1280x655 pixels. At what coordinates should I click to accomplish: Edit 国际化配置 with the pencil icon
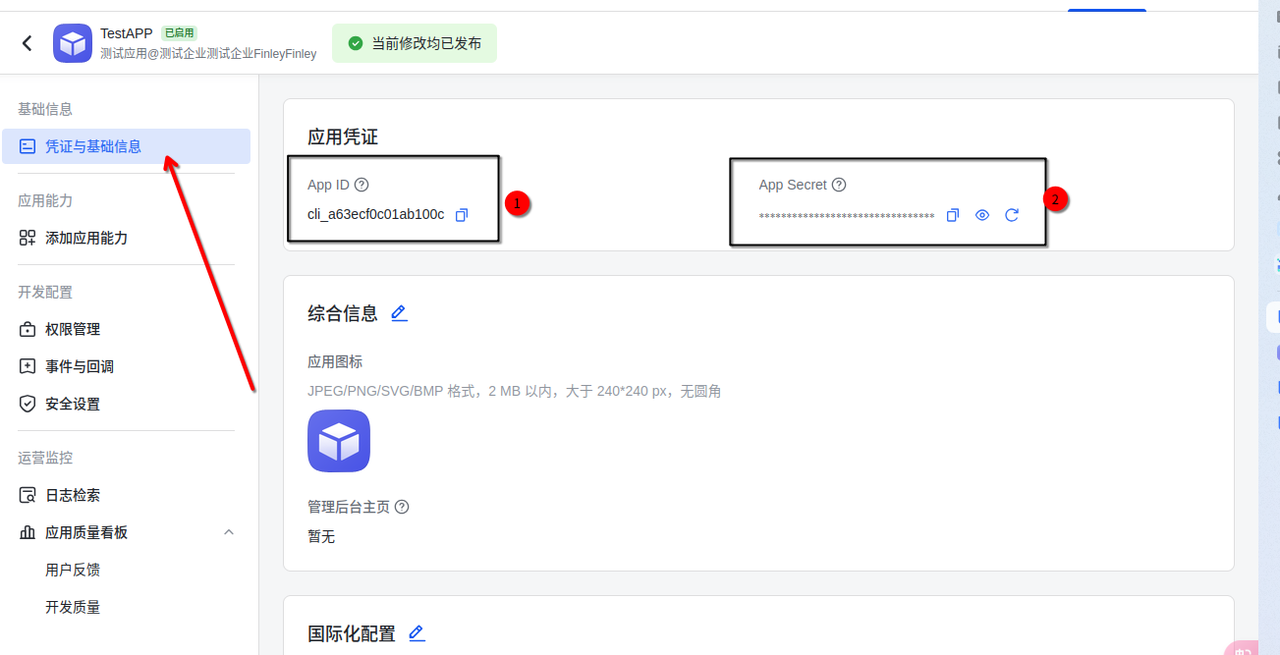[417, 632]
